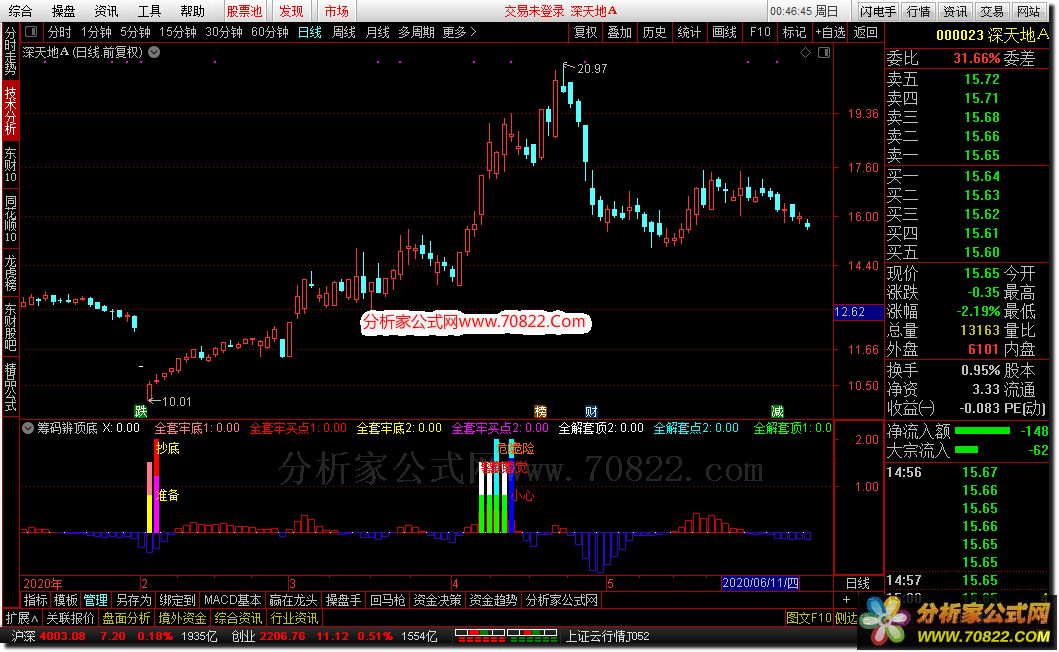Choose the 15分钟 period
The height and width of the screenshot is (652, 1059).
tap(178, 32)
